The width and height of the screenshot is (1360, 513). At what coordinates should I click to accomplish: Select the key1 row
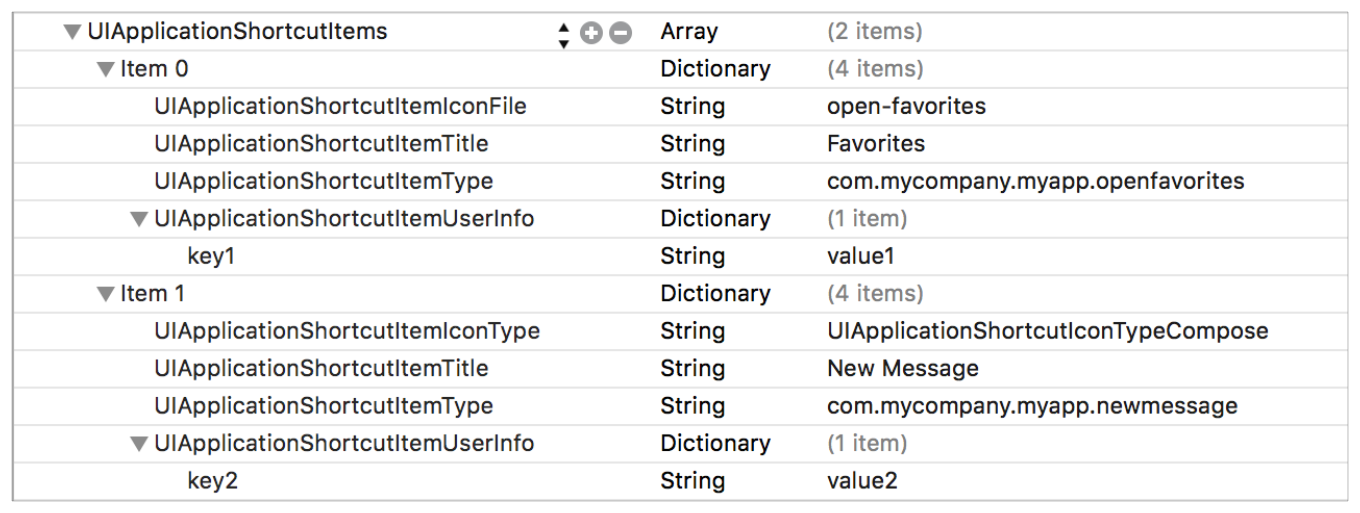click(211, 256)
